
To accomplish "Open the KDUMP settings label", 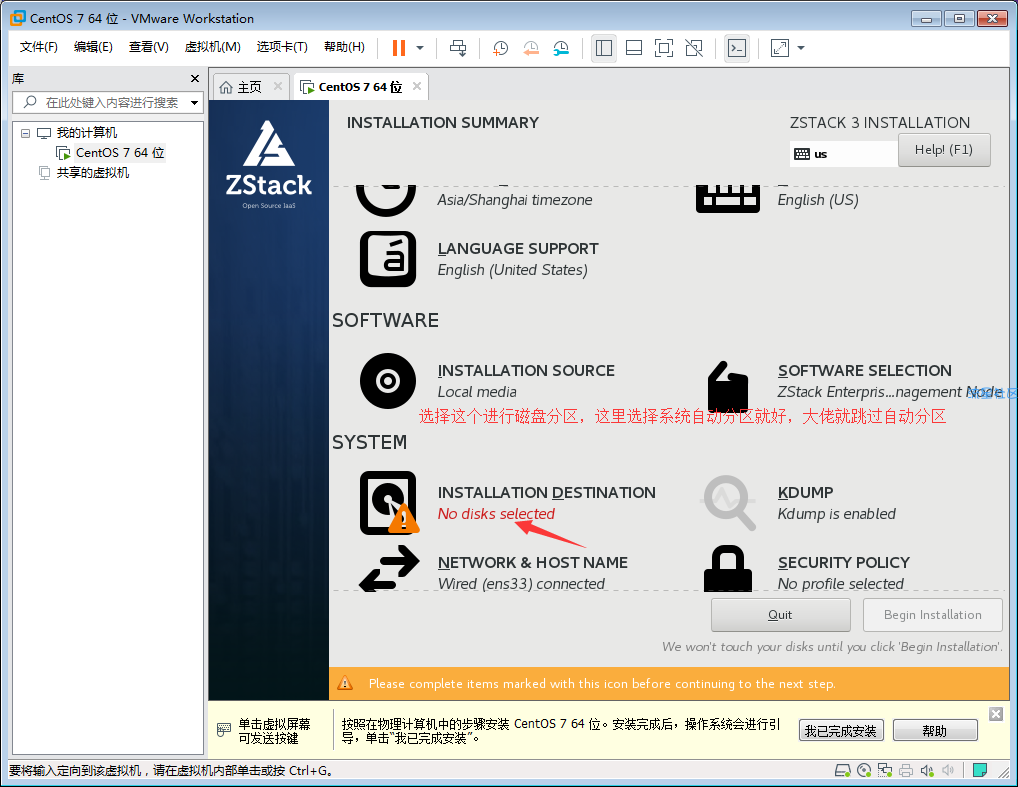I will [x=805, y=493].
